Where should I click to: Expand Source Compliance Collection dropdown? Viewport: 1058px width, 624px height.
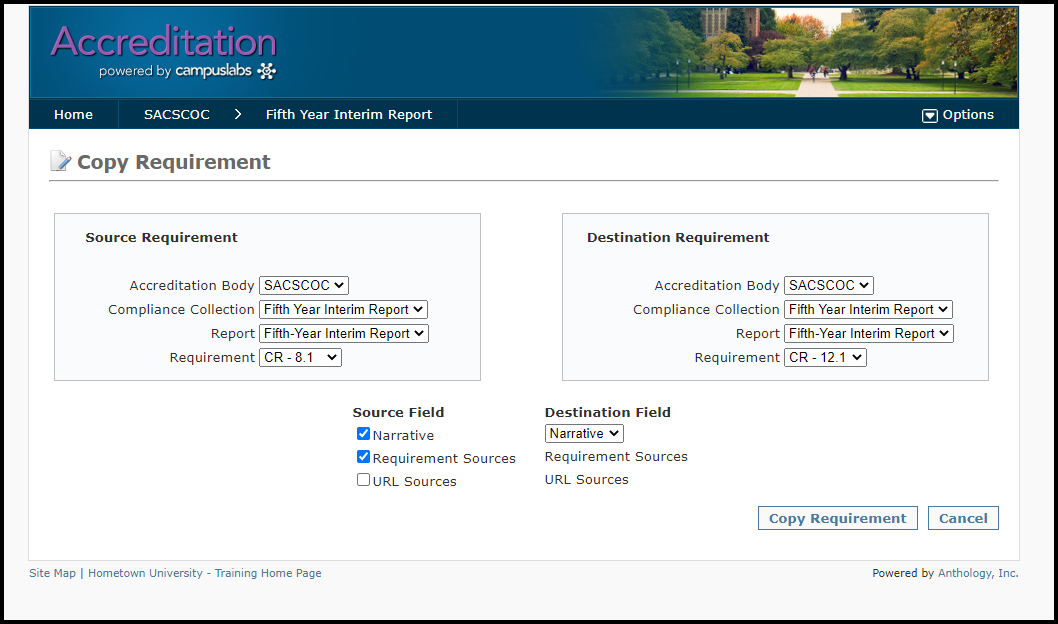click(343, 310)
